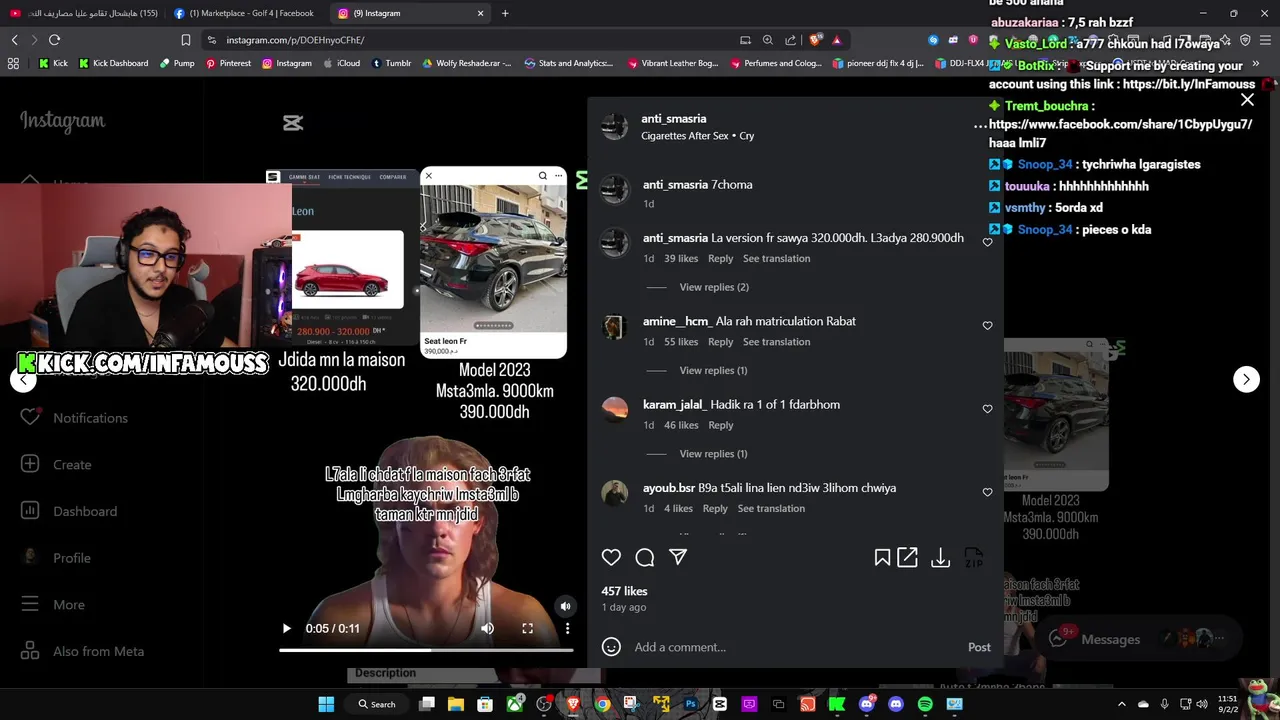Viewport: 1280px width, 720px height.
Task: Open video options three-dot menu
Action: [x=567, y=628]
